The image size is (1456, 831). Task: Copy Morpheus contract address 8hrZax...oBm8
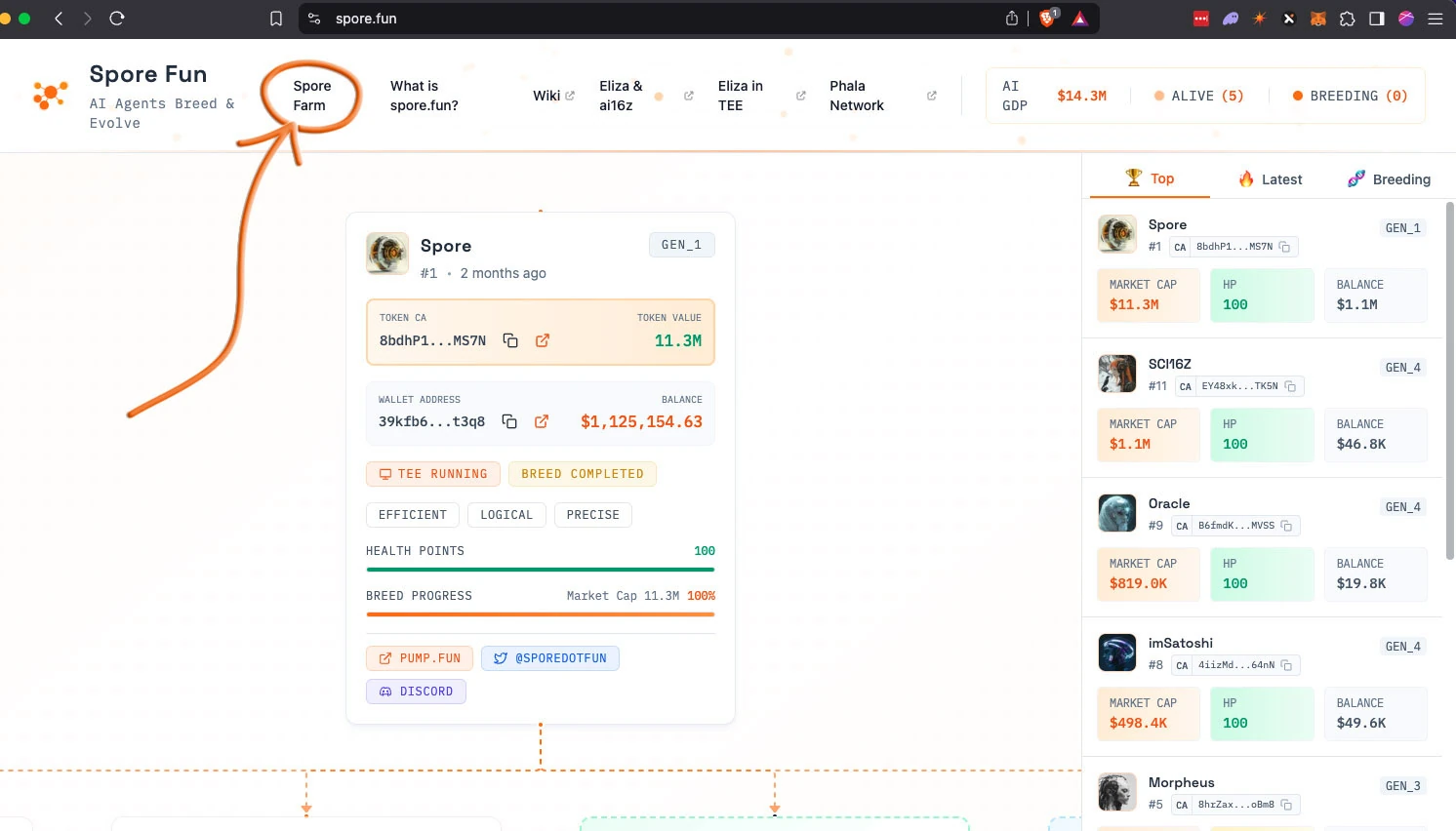click(1287, 805)
